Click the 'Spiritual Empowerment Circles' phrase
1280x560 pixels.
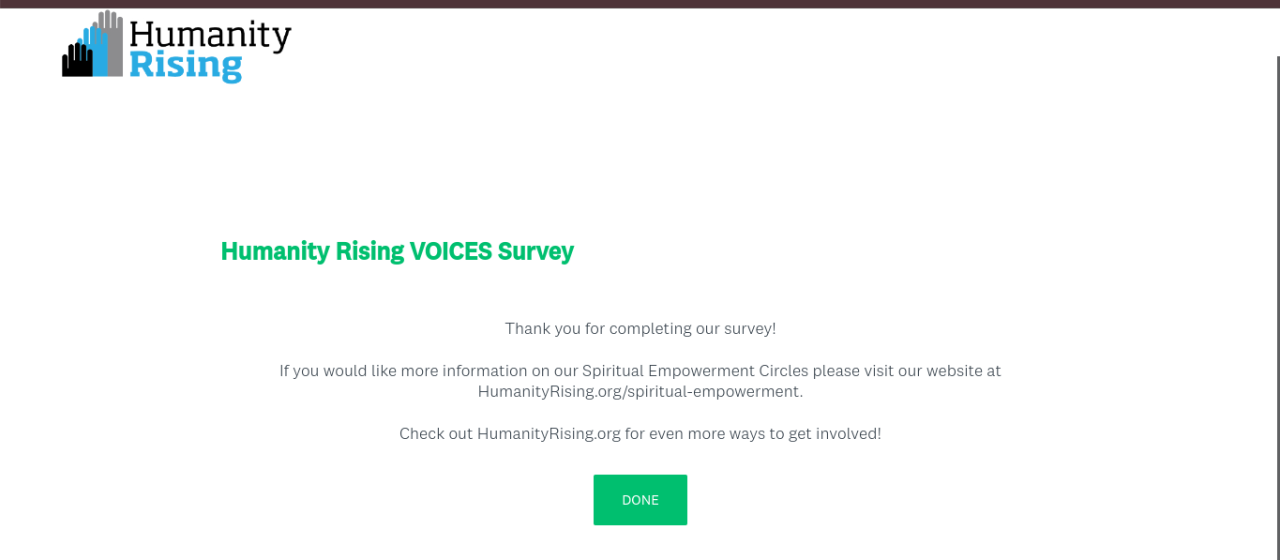[695, 370]
